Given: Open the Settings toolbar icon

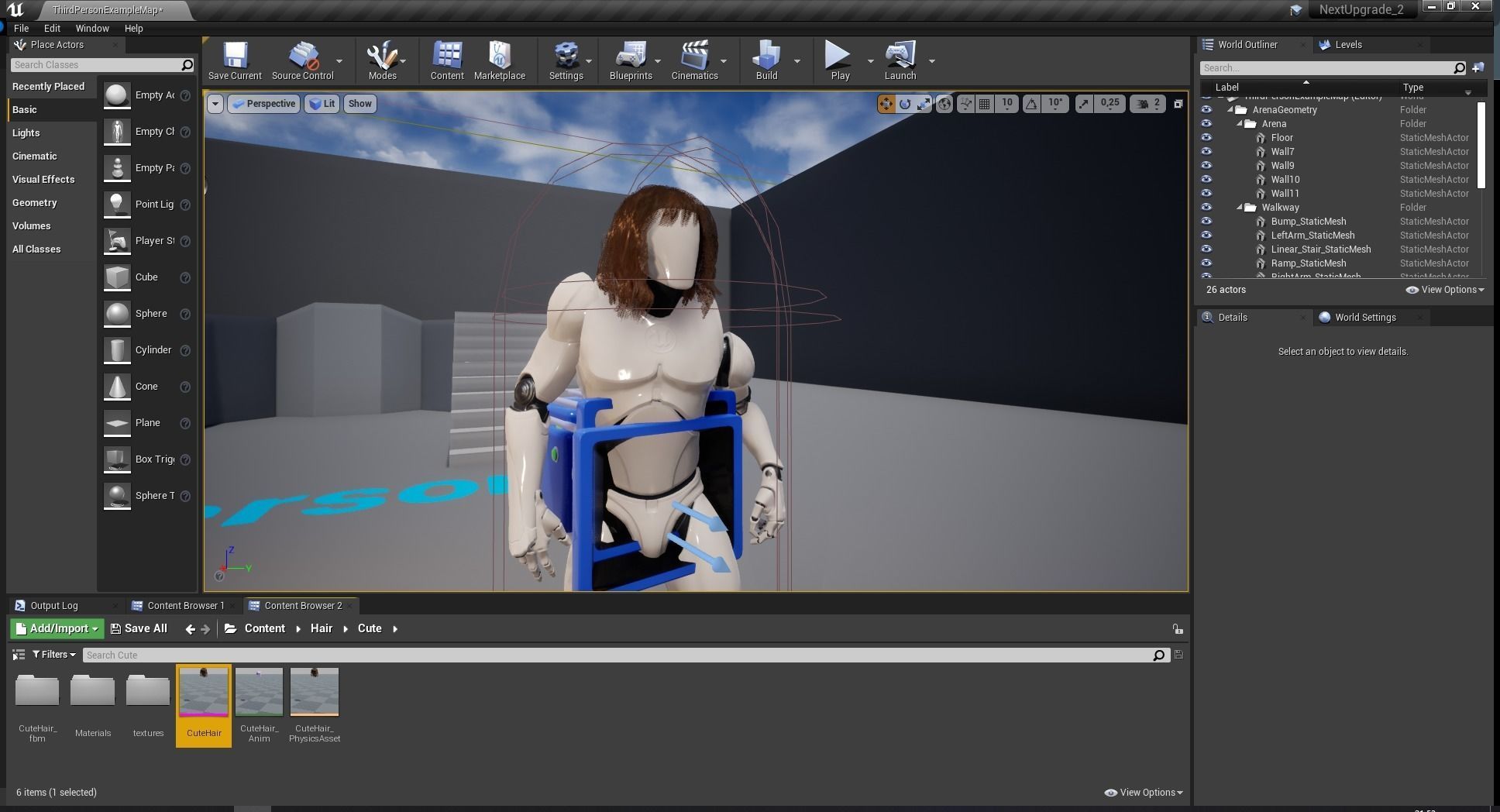Looking at the screenshot, I should coord(566,56).
